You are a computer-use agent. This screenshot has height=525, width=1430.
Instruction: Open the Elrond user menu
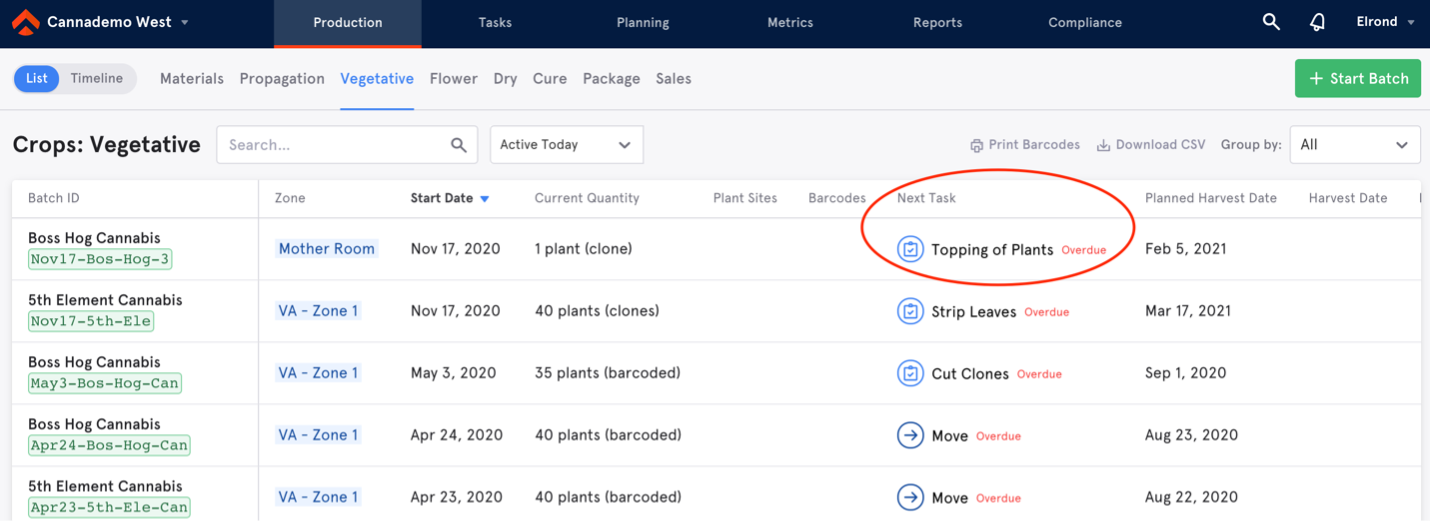pos(1385,22)
